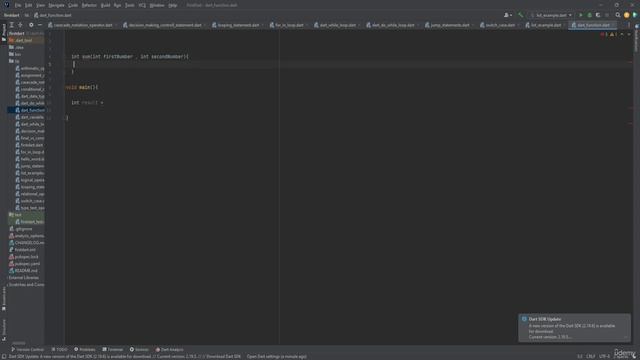
Task: Open the TODO tool window
Action: tap(60, 350)
